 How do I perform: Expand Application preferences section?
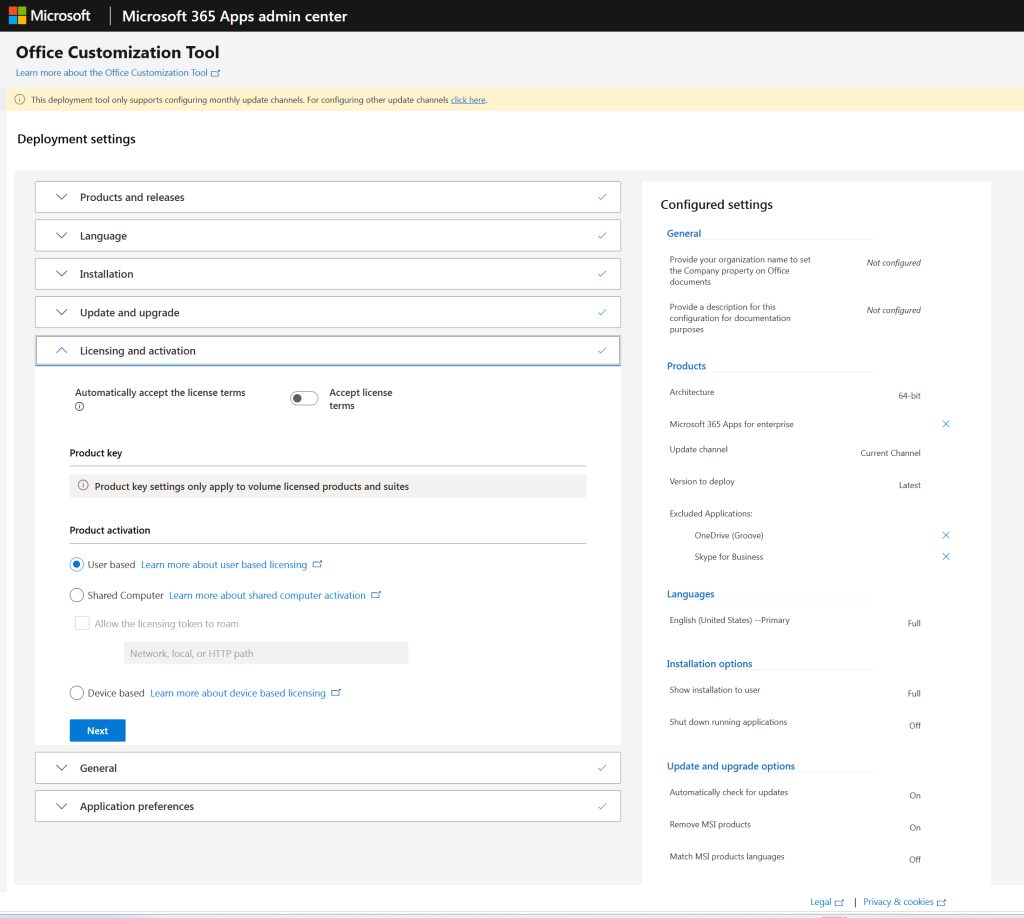pyautogui.click(x=61, y=806)
